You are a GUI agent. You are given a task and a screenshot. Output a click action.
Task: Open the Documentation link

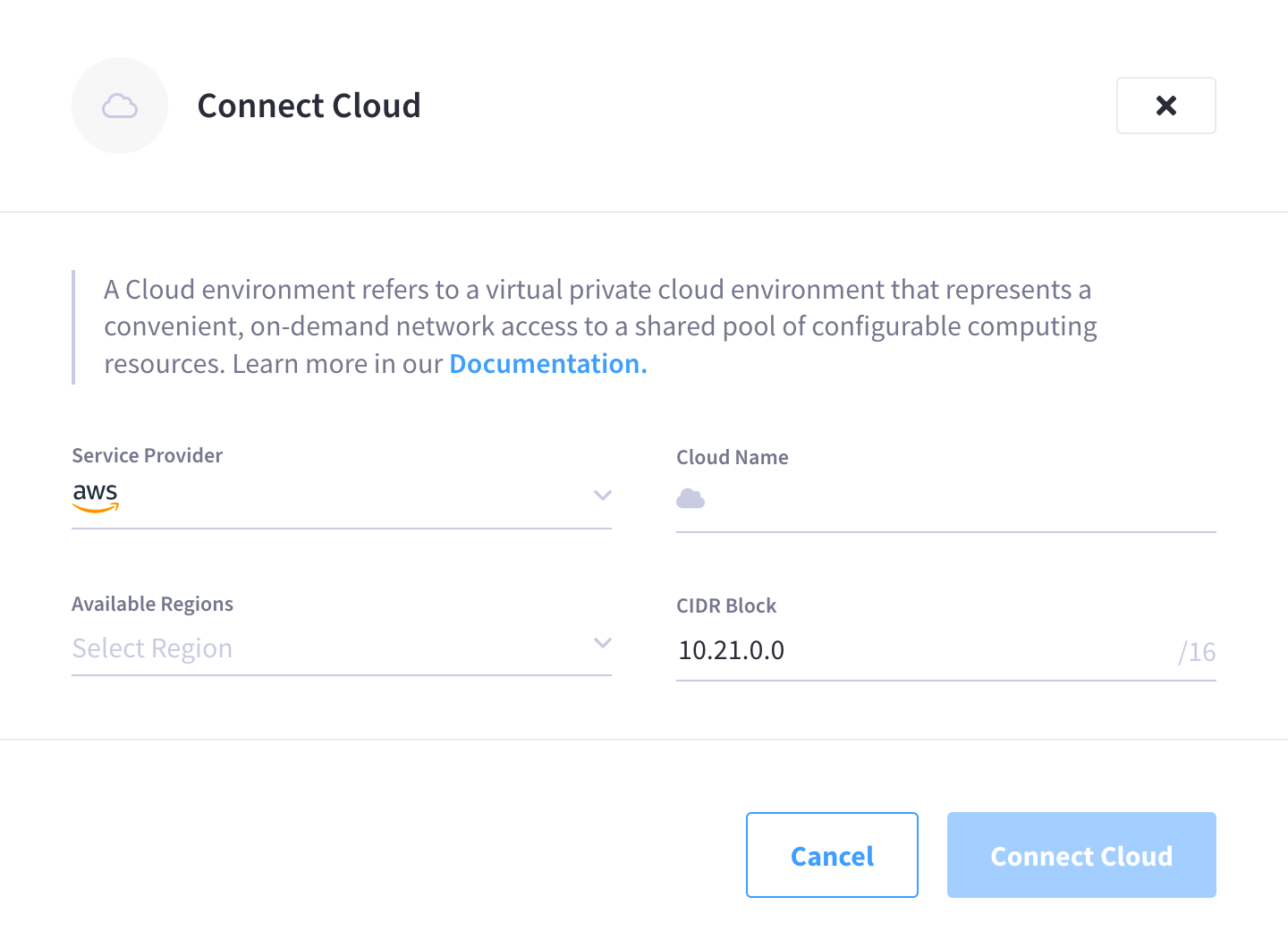pyautogui.click(x=547, y=364)
